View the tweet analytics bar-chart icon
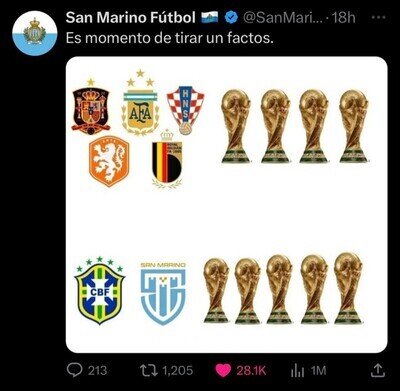This screenshot has width=400, height=391. 297,371
